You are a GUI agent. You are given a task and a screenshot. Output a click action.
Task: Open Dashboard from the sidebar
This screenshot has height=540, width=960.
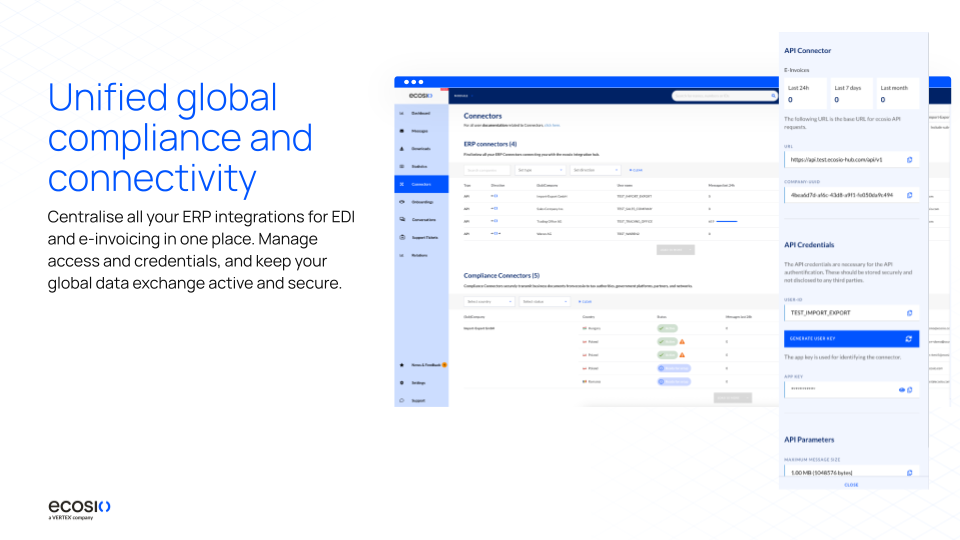coord(421,113)
